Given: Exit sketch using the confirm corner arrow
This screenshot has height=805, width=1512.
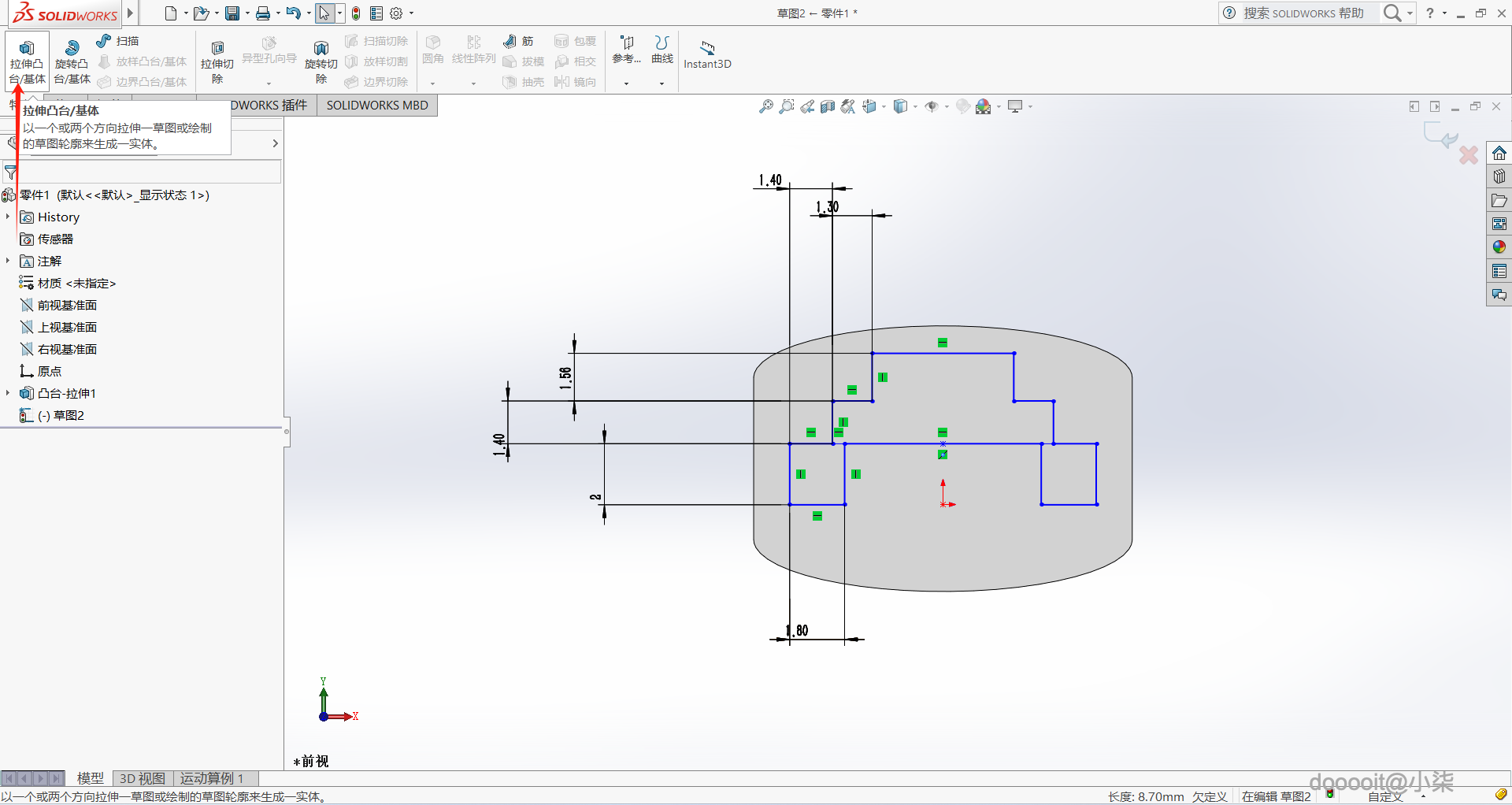Looking at the screenshot, I should (x=1441, y=137).
